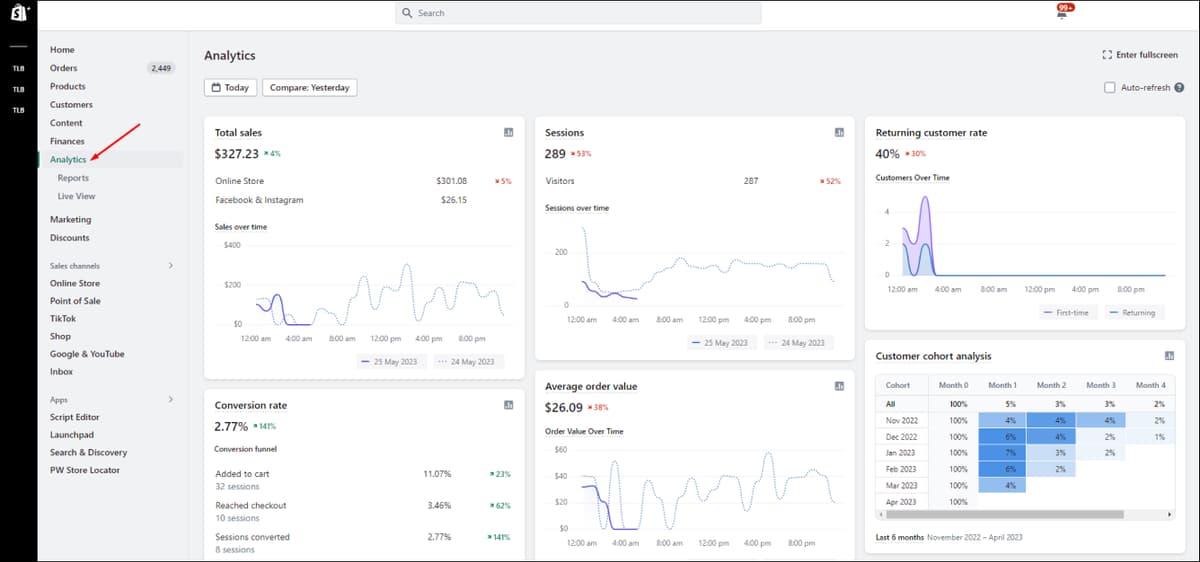Click the Reached checkout funnel row
Viewport: 1200px width, 562px height.
[364, 511]
